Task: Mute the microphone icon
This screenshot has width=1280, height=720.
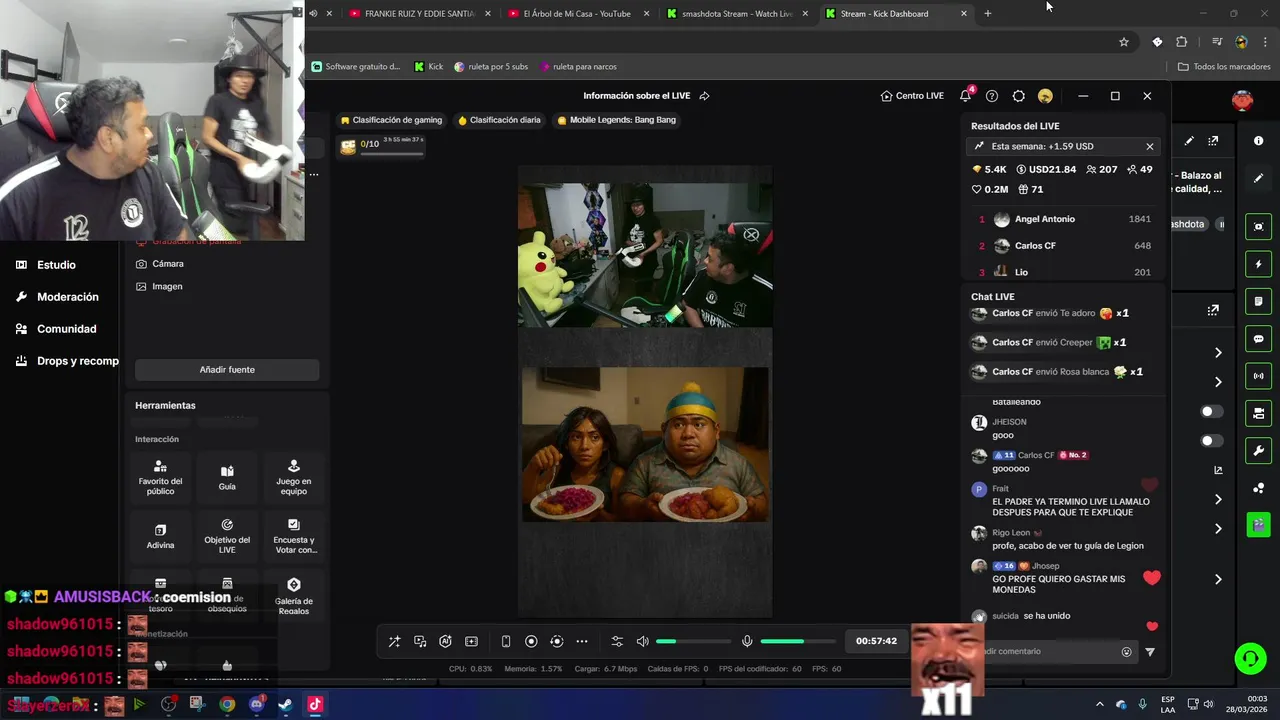Action: click(x=747, y=642)
